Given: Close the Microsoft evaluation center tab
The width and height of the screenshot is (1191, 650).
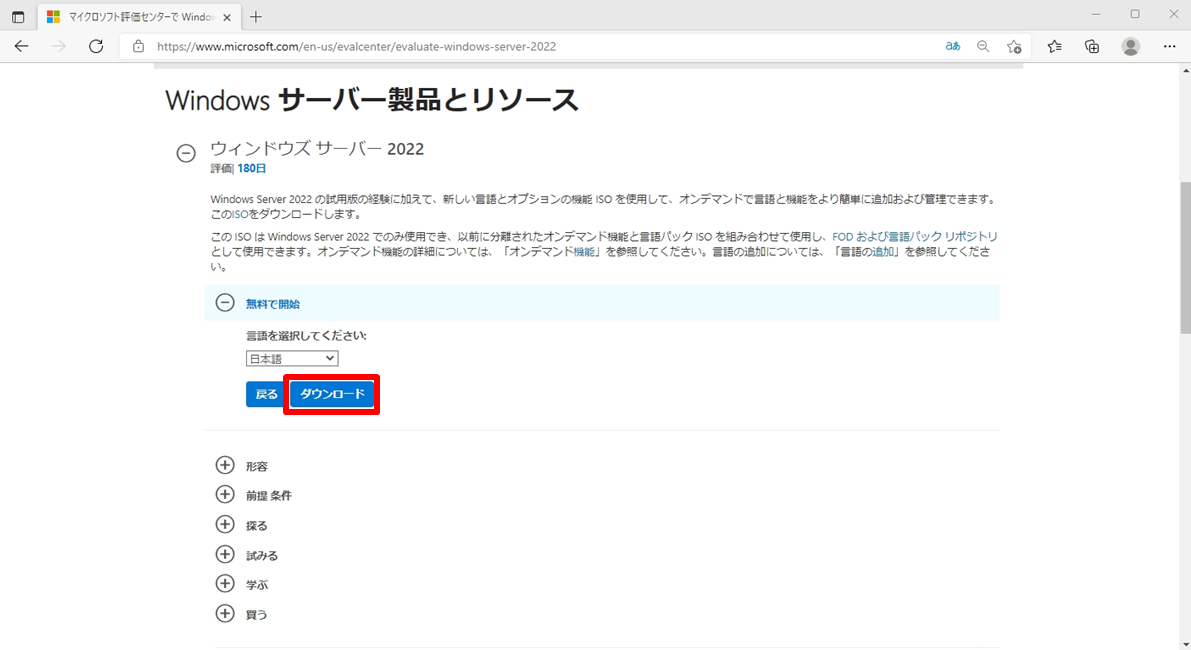Looking at the screenshot, I should point(226,17).
